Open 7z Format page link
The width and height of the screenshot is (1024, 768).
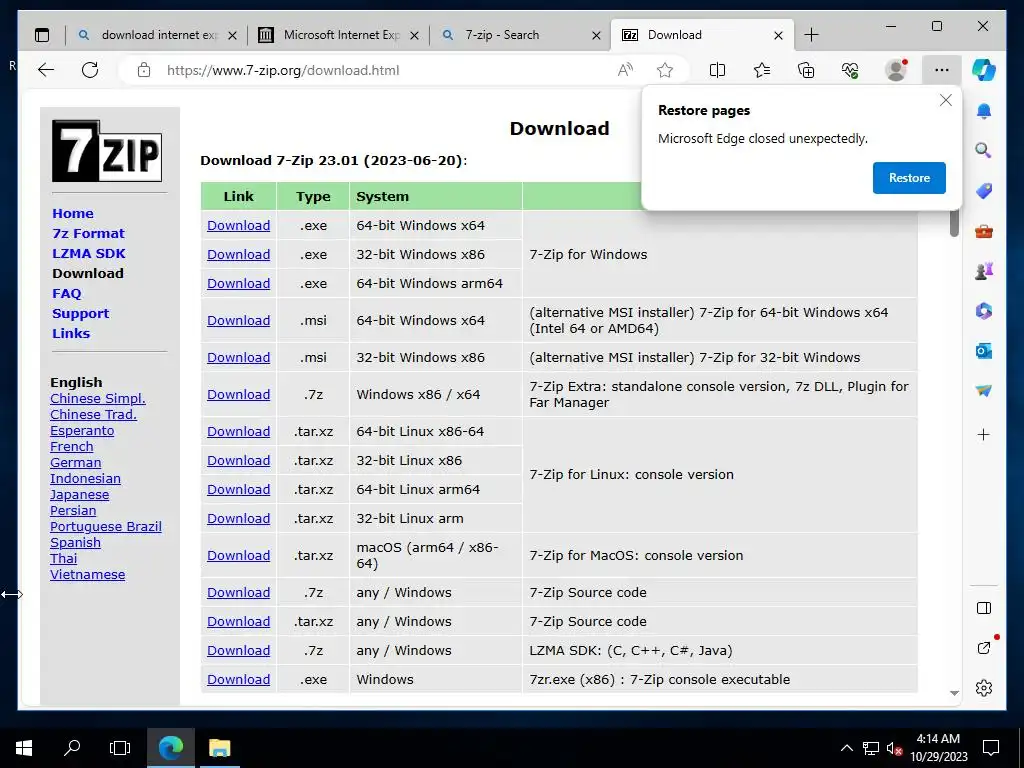click(88, 233)
